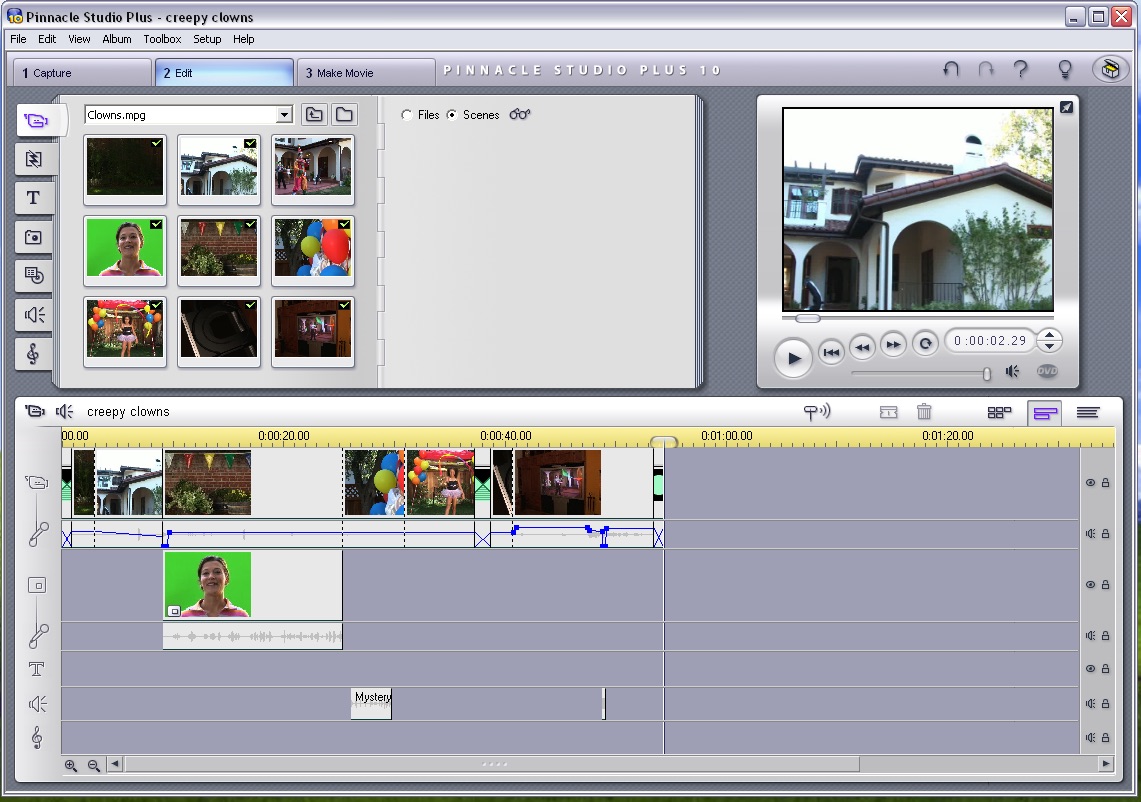Zoom in the timeline
This screenshot has width=1141, height=802.
pyautogui.click(x=71, y=765)
